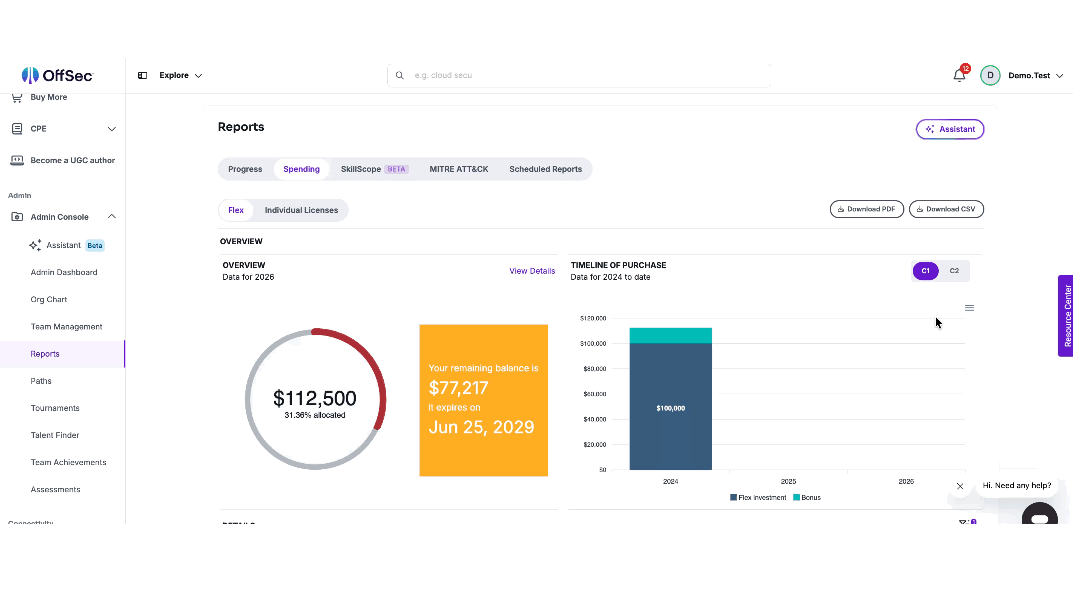Open the Resource Center side tab
Screen dimensions: 1080x608
click(1067, 316)
